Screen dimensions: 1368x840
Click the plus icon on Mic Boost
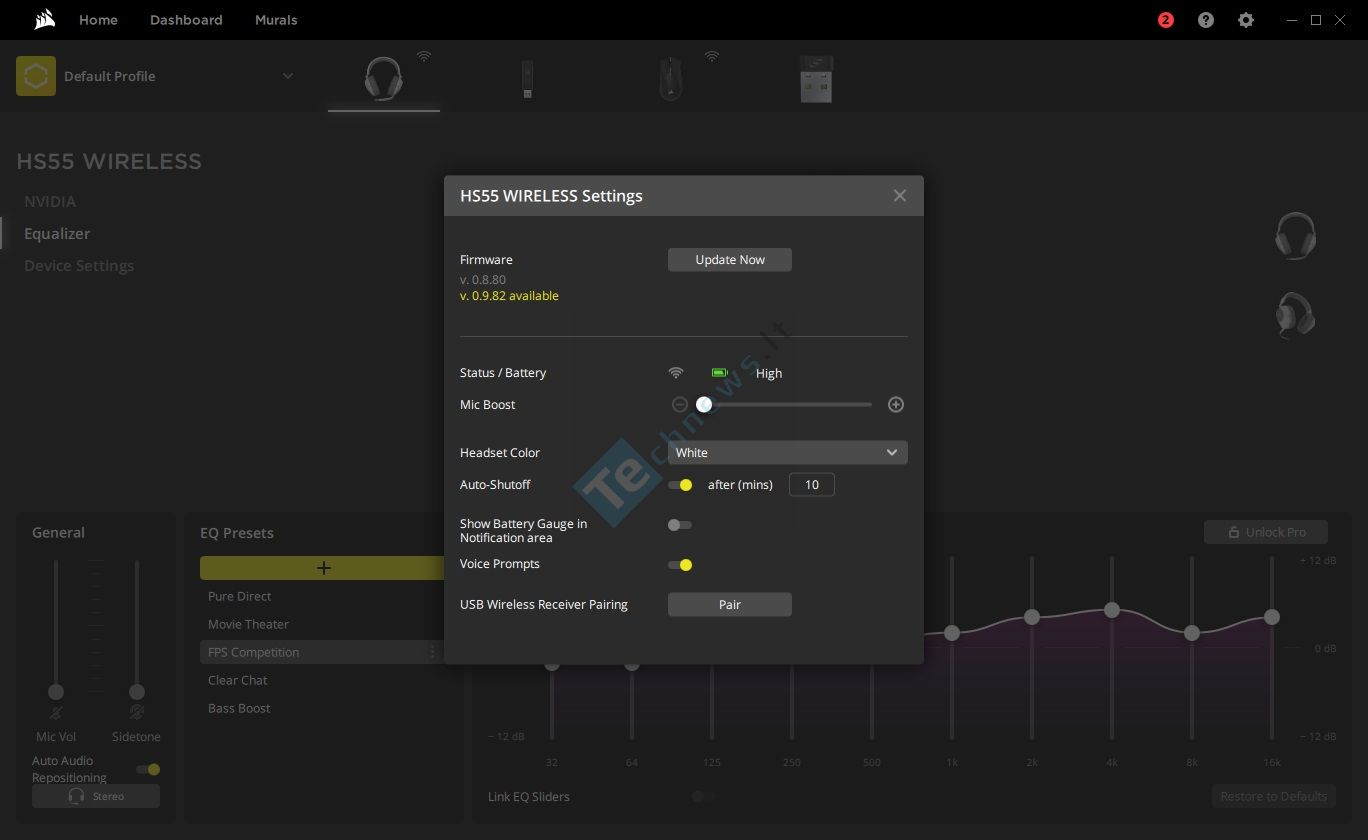(896, 405)
